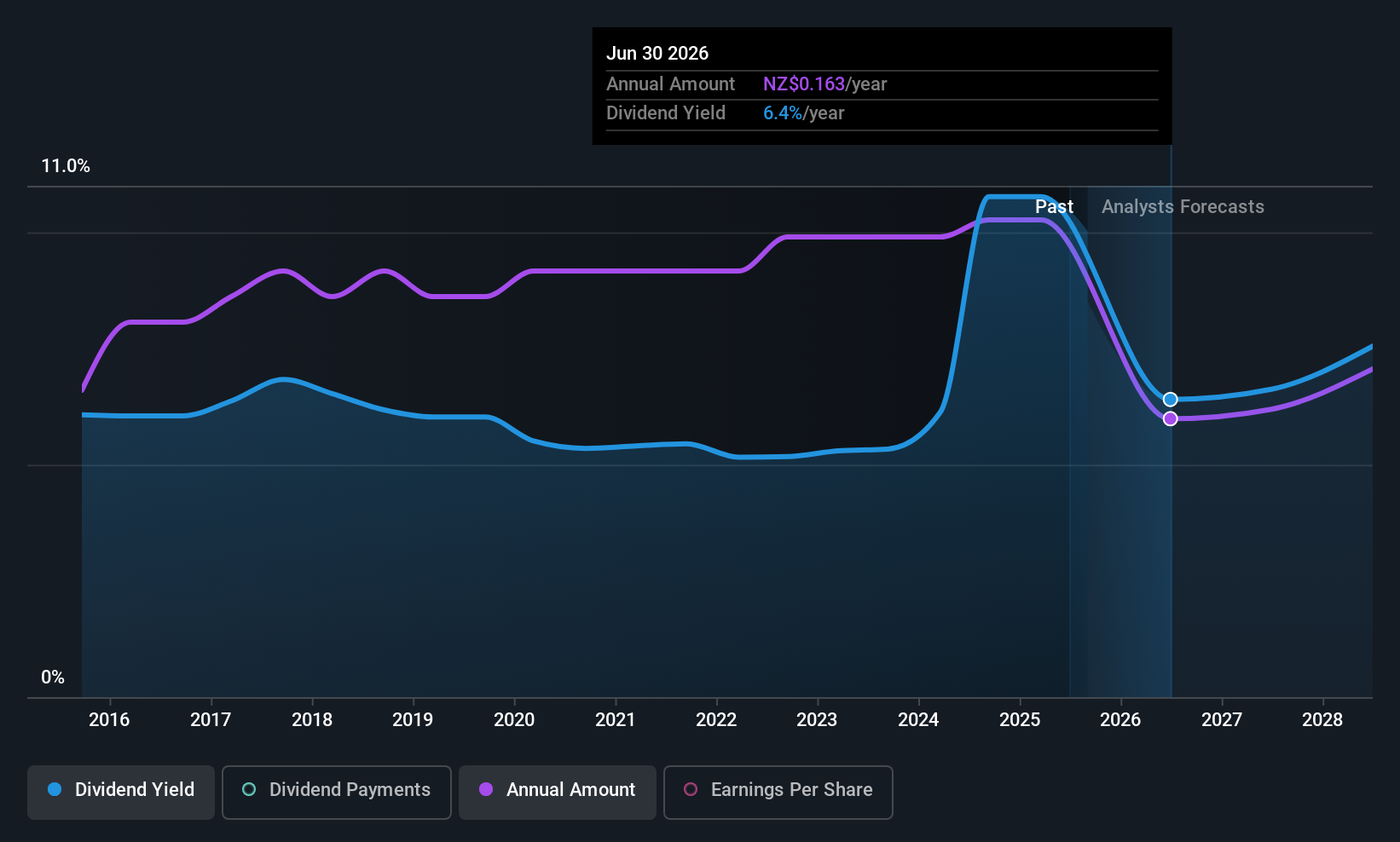
Task: Click the 2016 x-axis label
Action: pyautogui.click(x=109, y=720)
